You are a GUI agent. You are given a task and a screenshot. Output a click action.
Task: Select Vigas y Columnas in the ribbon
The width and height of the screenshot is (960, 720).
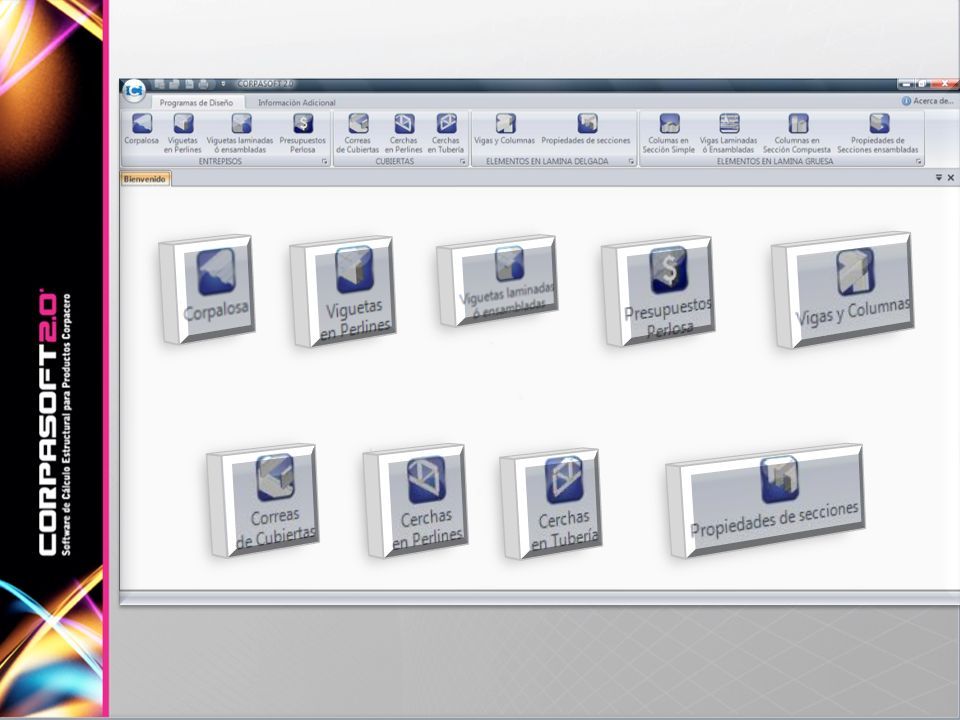point(504,129)
